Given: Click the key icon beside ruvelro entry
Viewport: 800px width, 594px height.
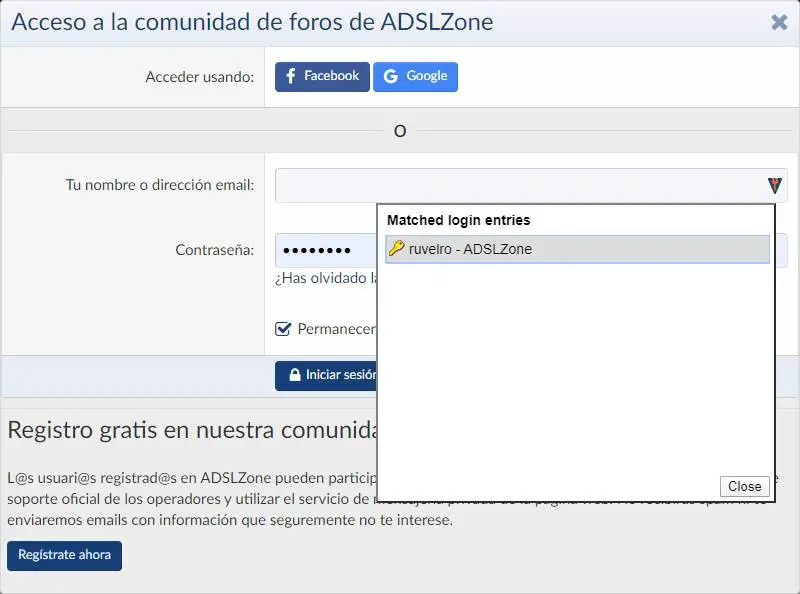Looking at the screenshot, I should click(397, 249).
